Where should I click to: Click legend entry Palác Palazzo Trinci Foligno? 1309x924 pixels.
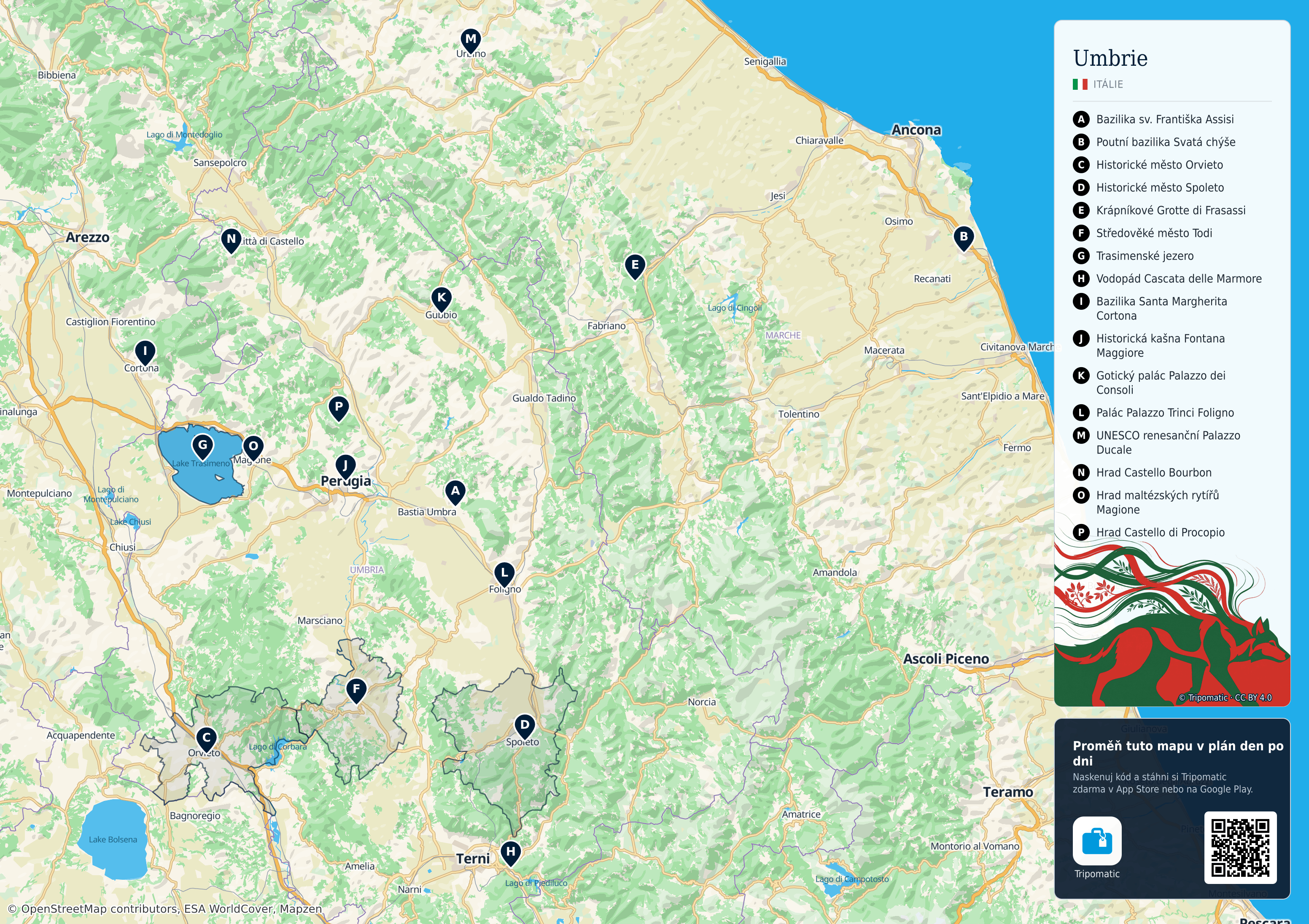pos(1154,413)
